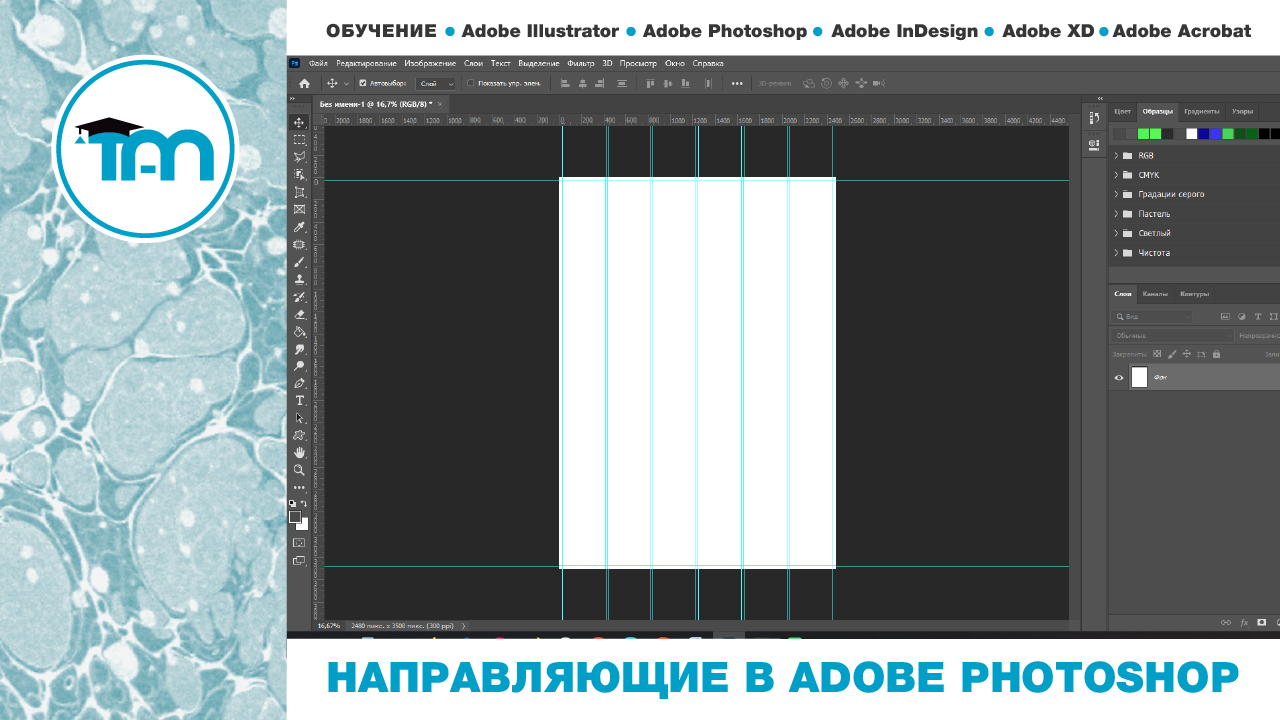Screen dimensions: 1280x720
Task: Select the Brush tool
Action: (x=299, y=262)
